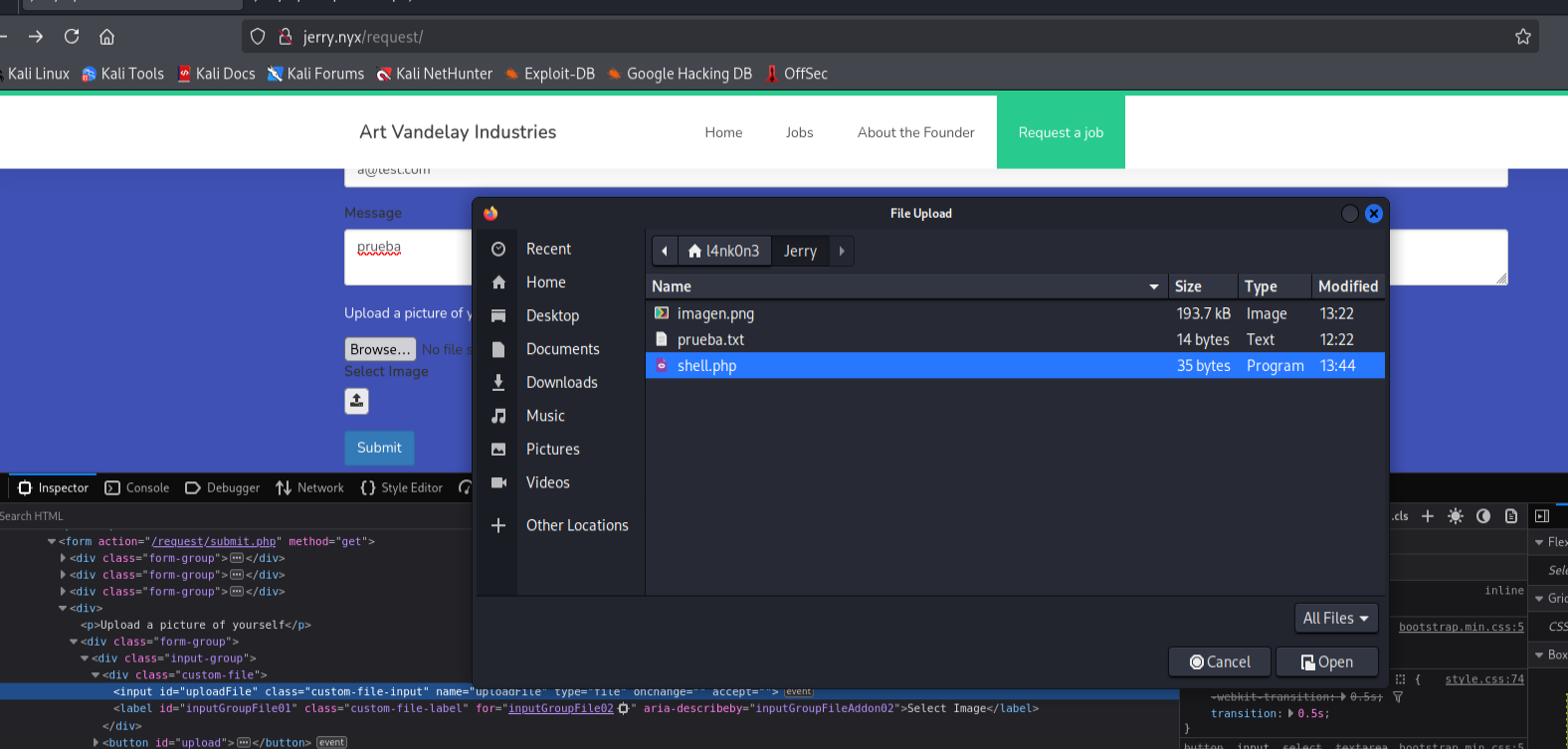Screen dimensions: 1568x749
Task: Open the Console tab in DevTools
Action: (137, 488)
